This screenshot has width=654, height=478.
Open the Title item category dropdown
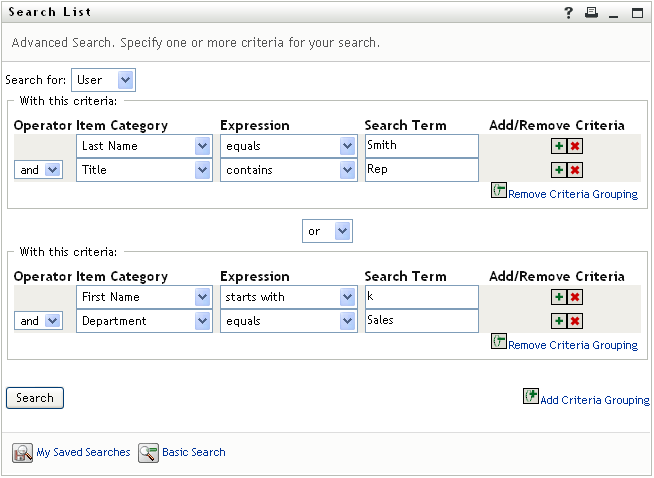(144, 170)
